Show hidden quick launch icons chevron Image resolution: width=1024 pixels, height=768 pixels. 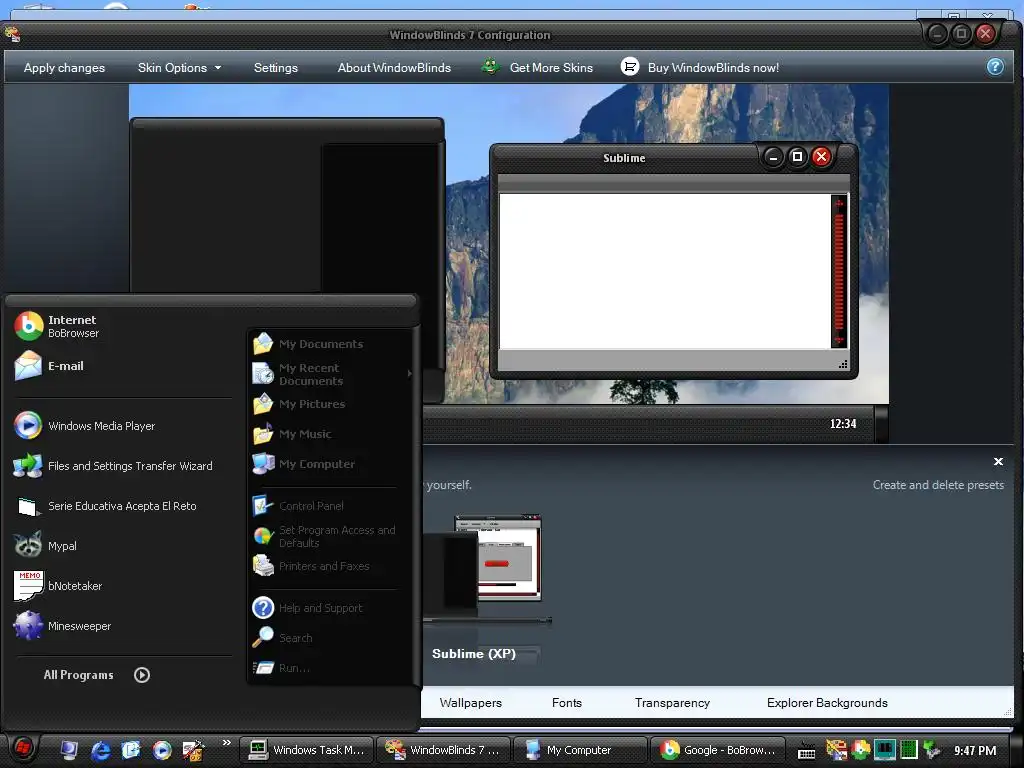point(227,743)
